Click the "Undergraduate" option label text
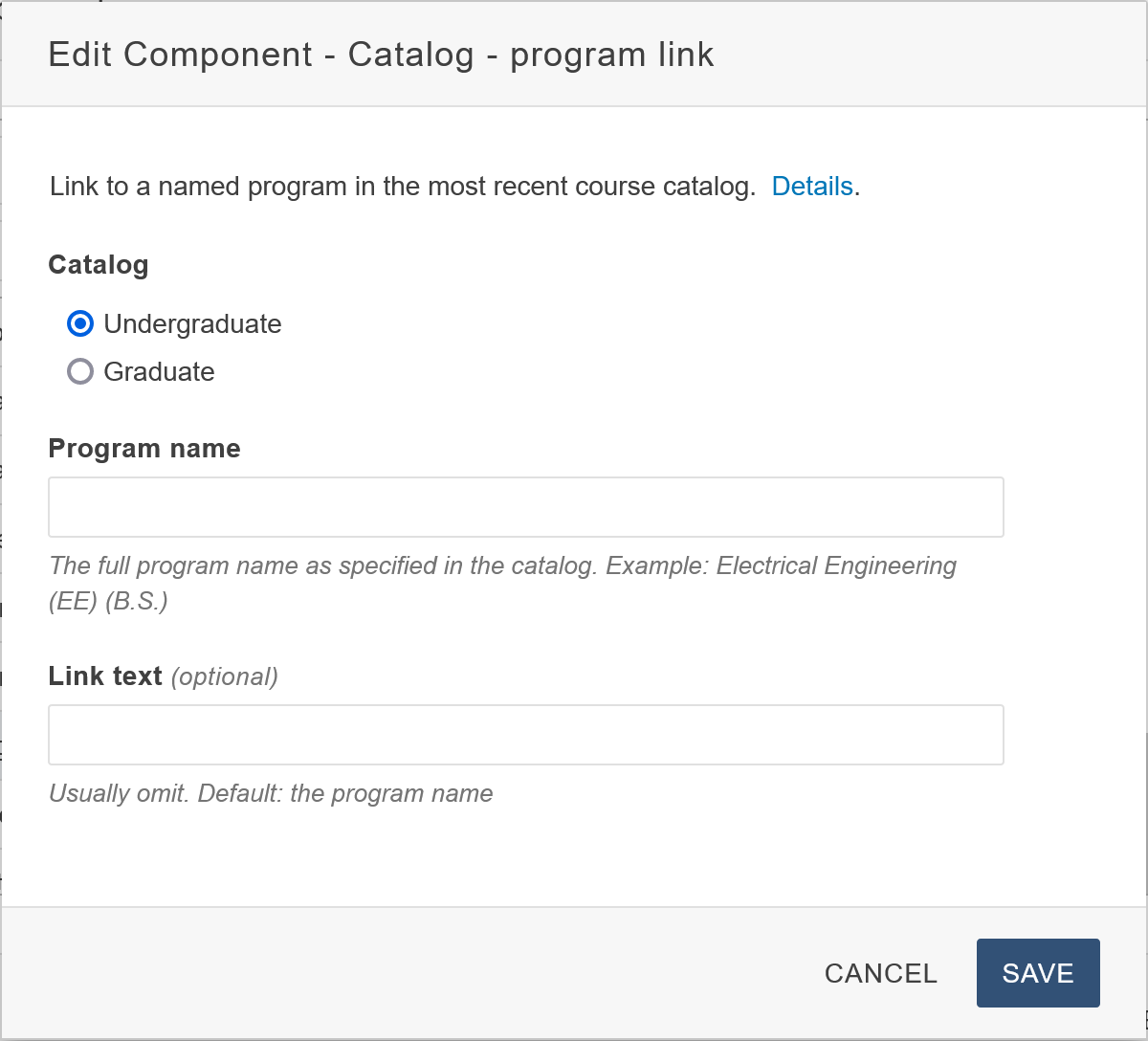 (192, 324)
